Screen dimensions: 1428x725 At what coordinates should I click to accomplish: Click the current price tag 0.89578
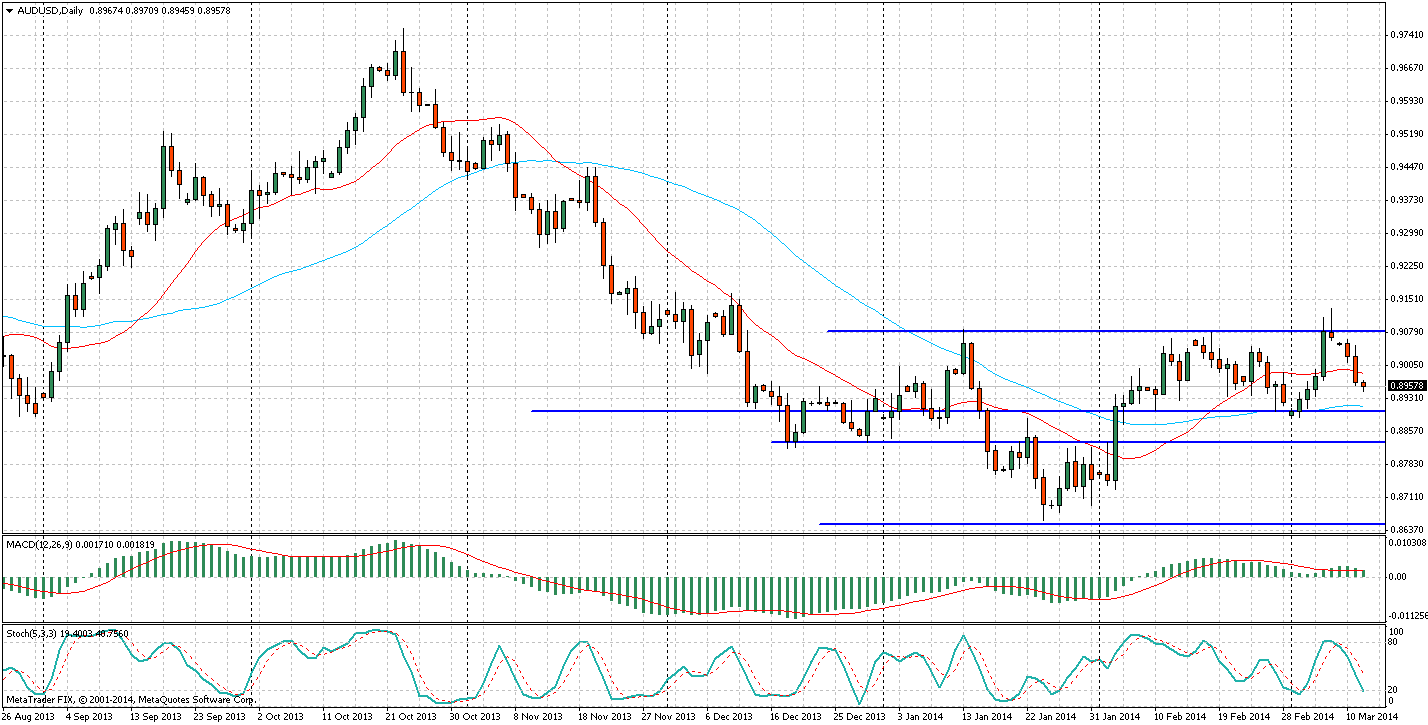[x=1405, y=385]
